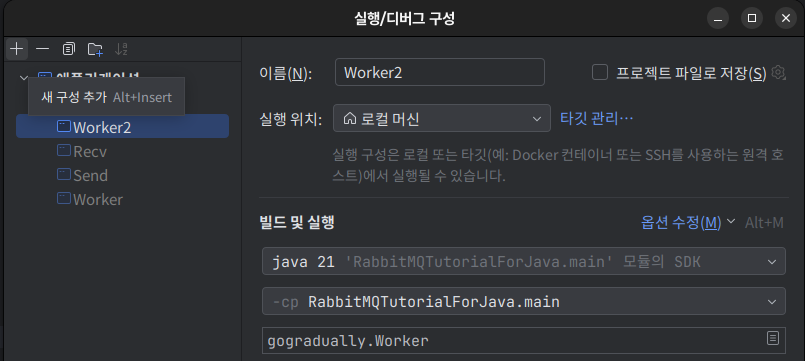Remove configuration with the minus icon
The image size is (805, 361).
[43, 49]
